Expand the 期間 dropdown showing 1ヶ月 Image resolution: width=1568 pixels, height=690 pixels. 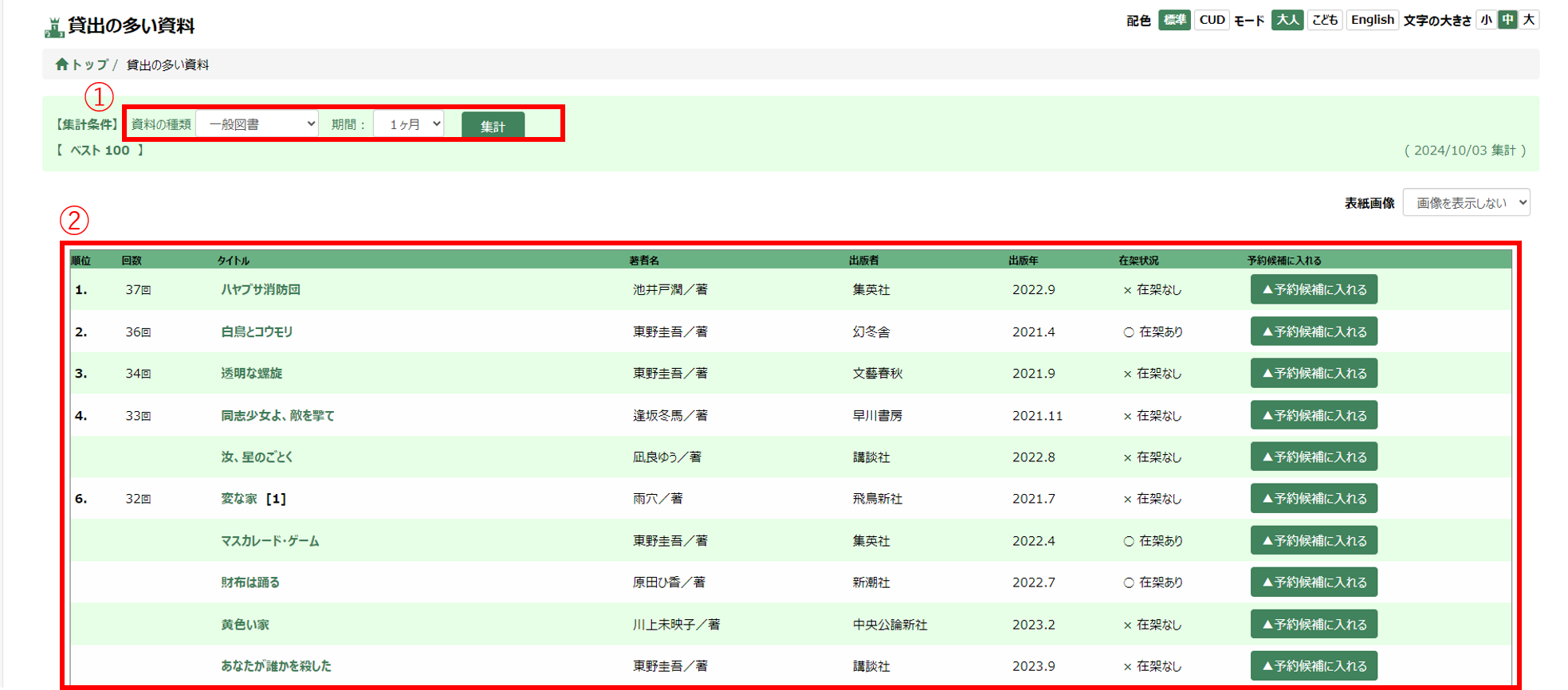coord(410,124)
